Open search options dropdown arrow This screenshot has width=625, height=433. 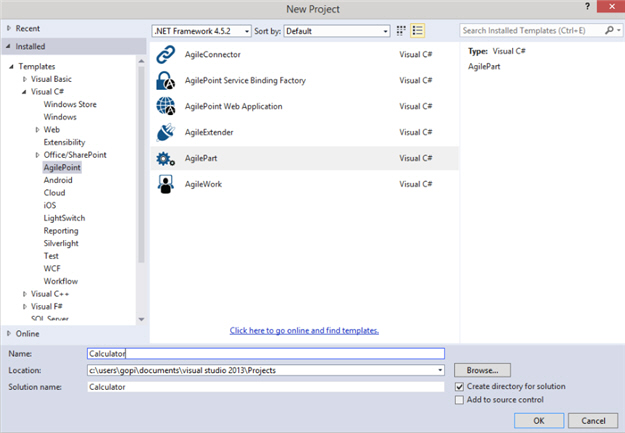[x=619, y=30]
